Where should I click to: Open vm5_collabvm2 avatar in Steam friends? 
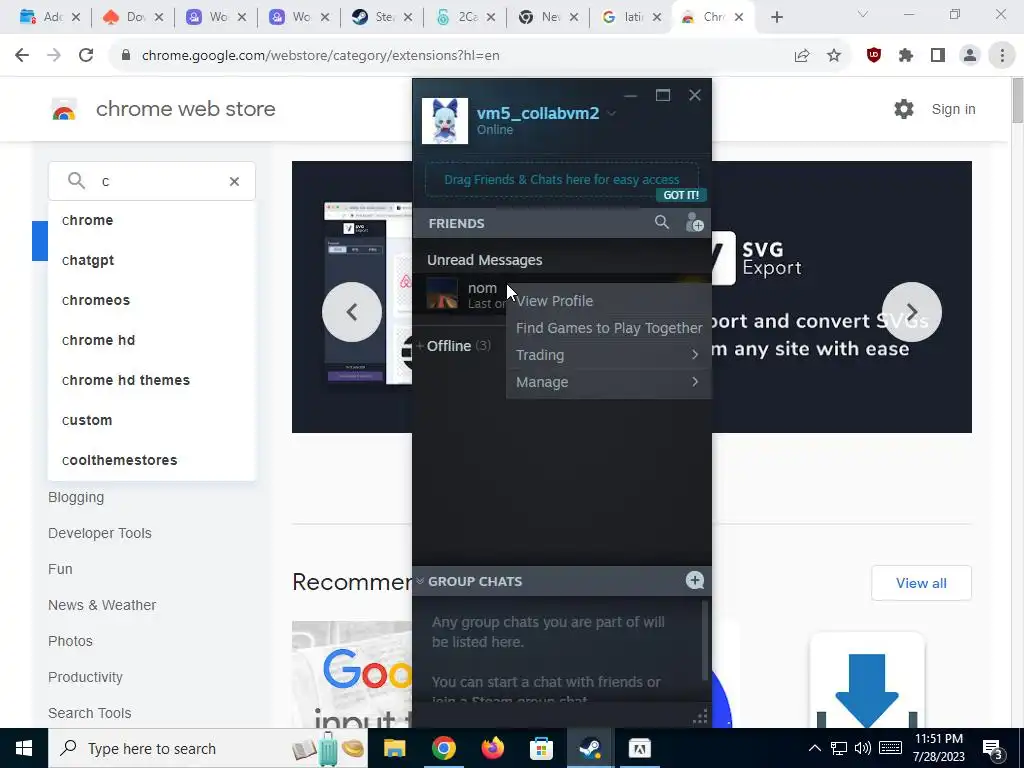point(445,121)
